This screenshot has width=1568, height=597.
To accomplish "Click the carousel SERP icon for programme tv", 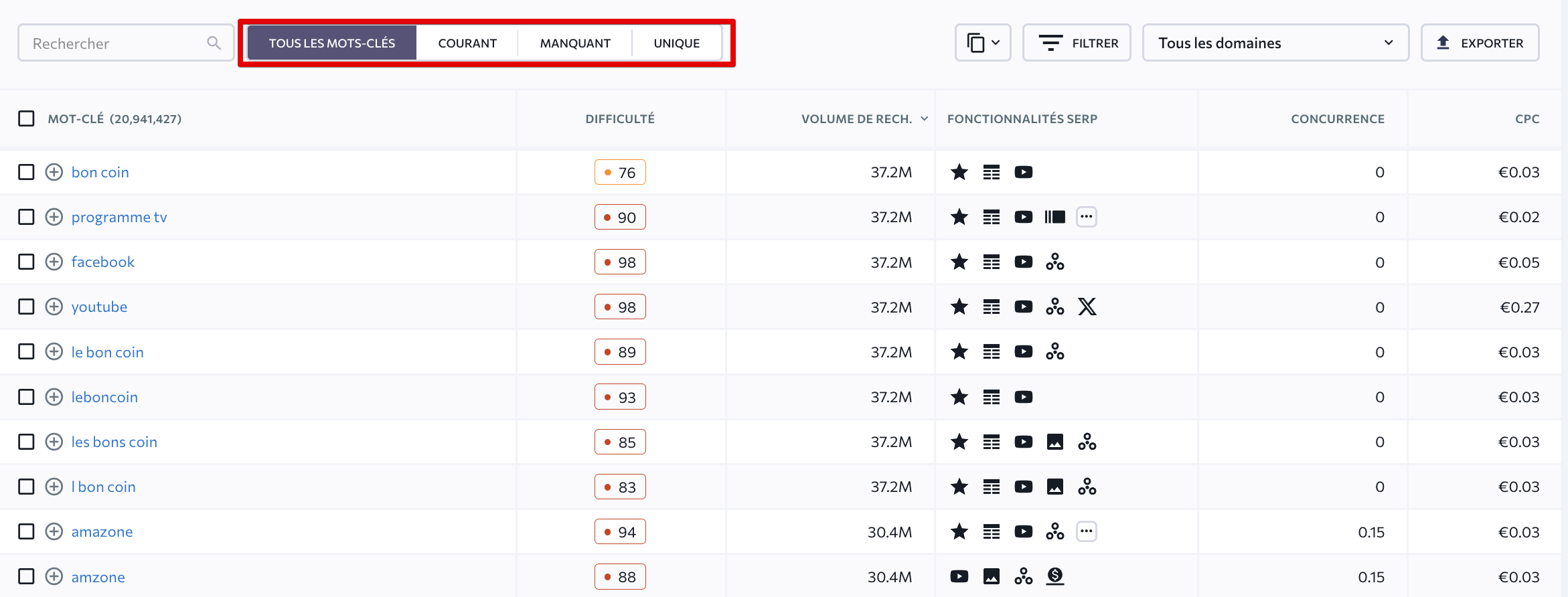I will [x=1054, y=217].
